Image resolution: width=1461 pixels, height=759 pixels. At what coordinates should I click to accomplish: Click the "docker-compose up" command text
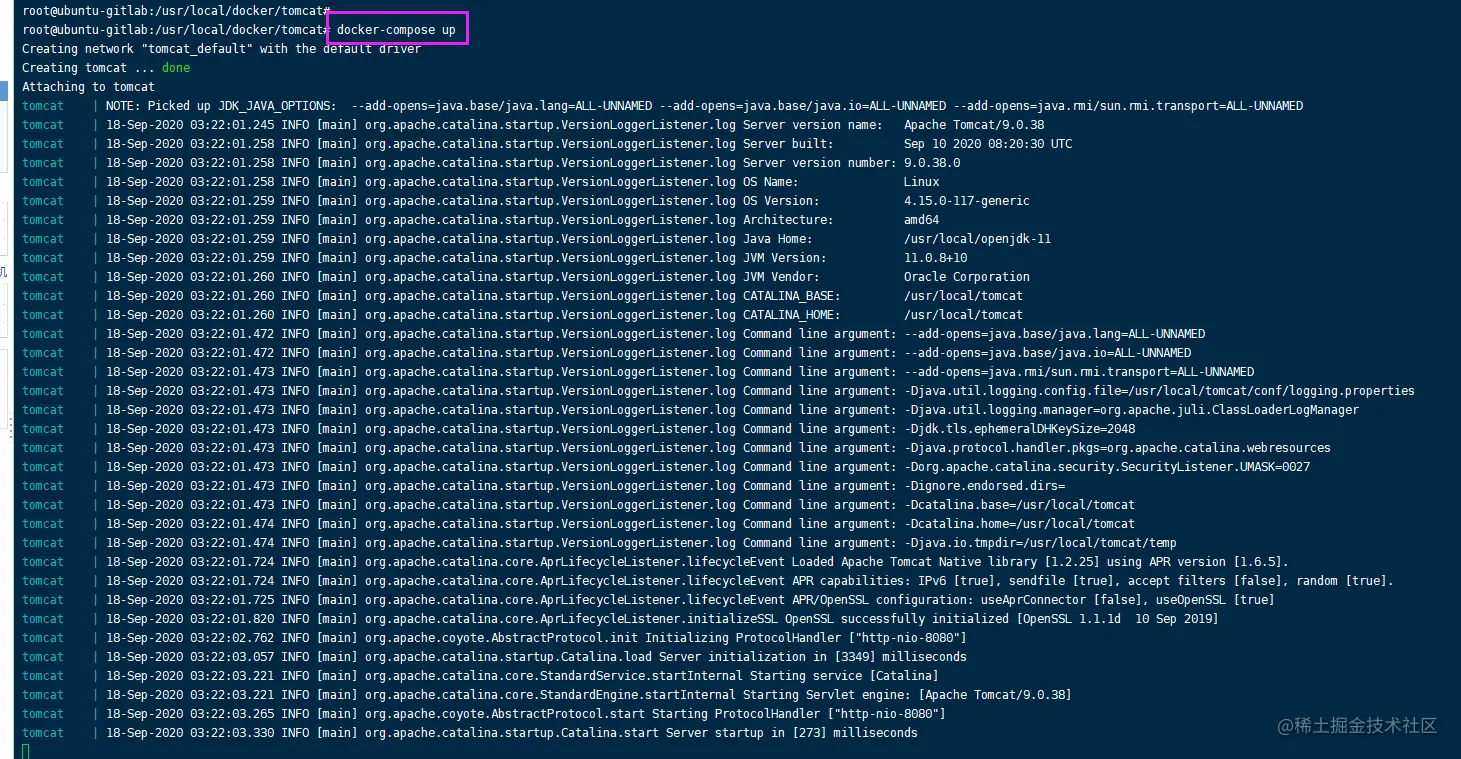[x=396, y=30]
